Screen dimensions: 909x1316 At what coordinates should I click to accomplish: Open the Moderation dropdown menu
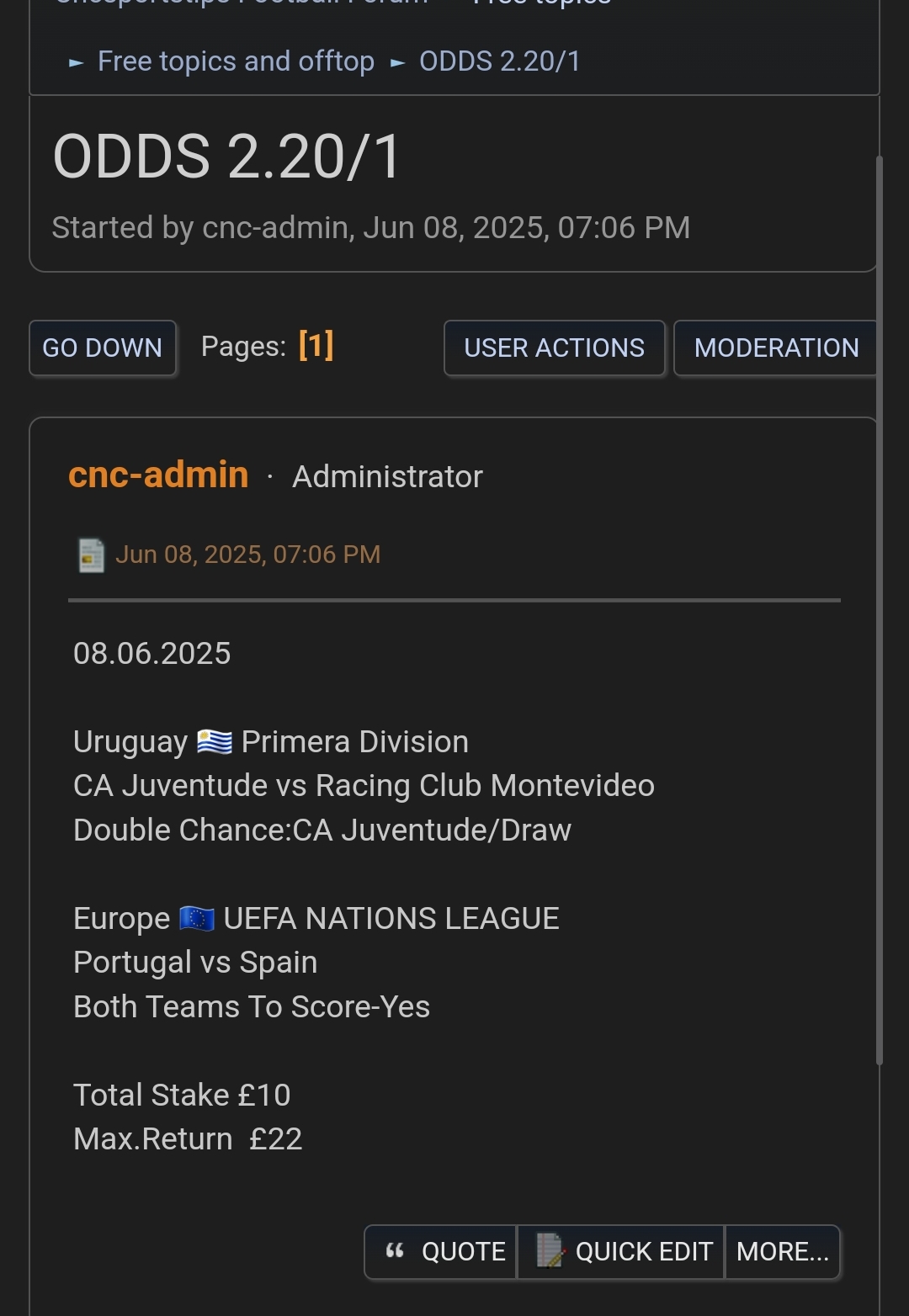pos(775,348)
